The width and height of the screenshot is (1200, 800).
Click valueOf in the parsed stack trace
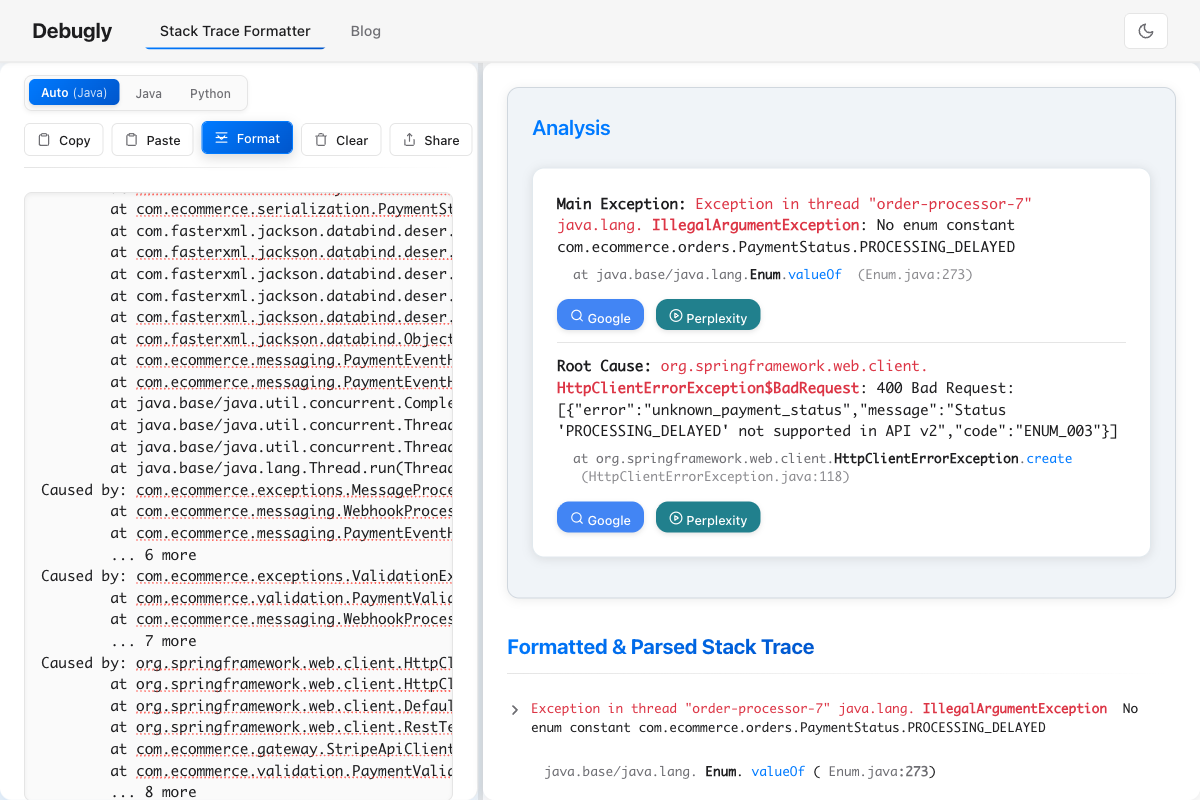tap(778, 771)
